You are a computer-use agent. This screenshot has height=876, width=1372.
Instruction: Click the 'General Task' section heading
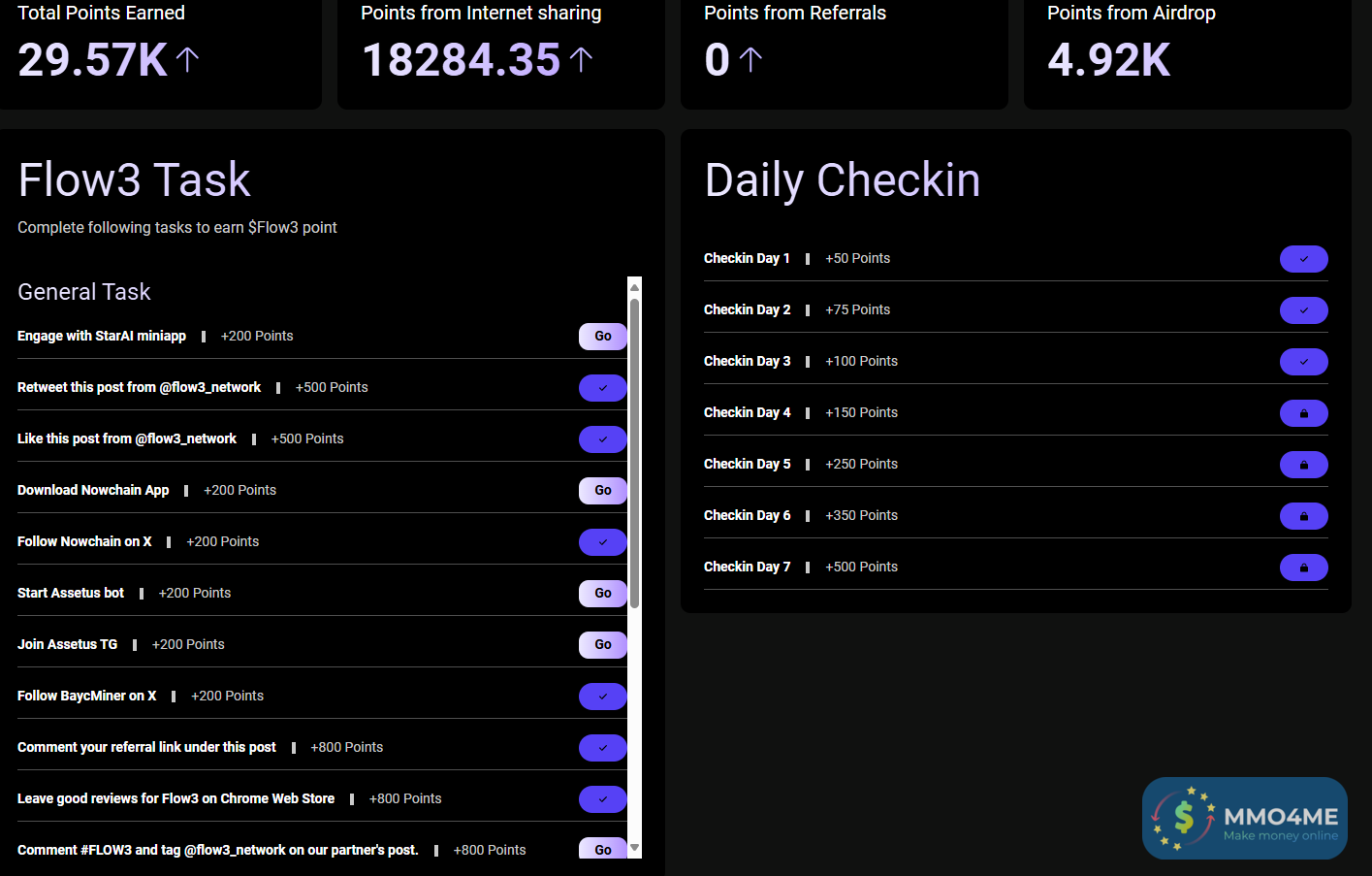84,292
